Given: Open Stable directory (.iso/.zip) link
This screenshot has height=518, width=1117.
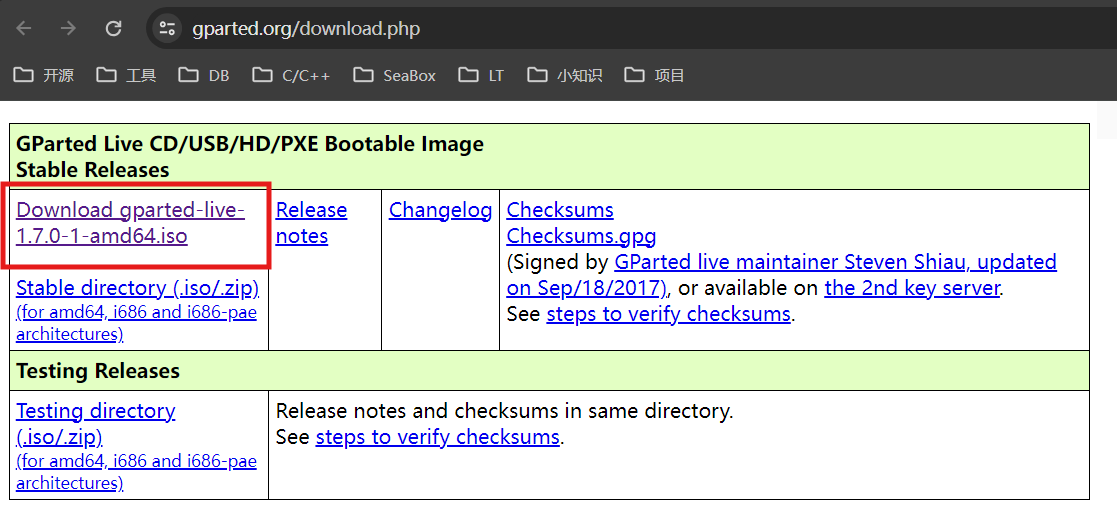Looking at the screenshot, I should point(137,288).
